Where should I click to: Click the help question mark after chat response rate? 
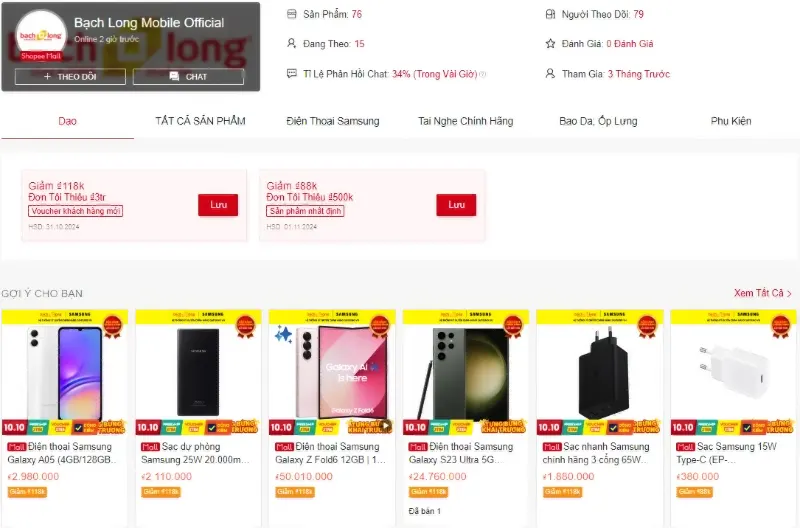click(x=483, y=74)
